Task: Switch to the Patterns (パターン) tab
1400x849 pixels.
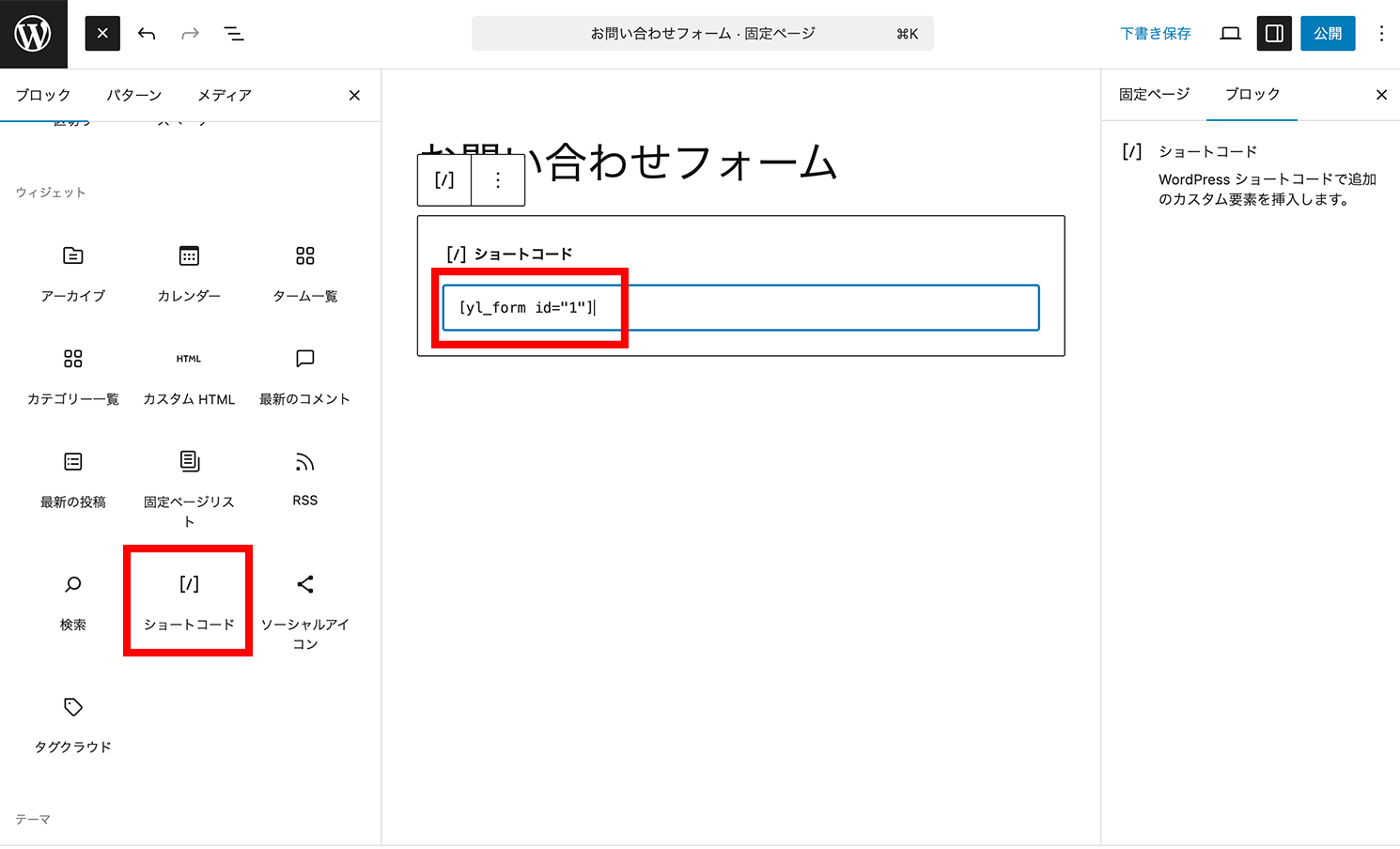Action: pos(133,95)
